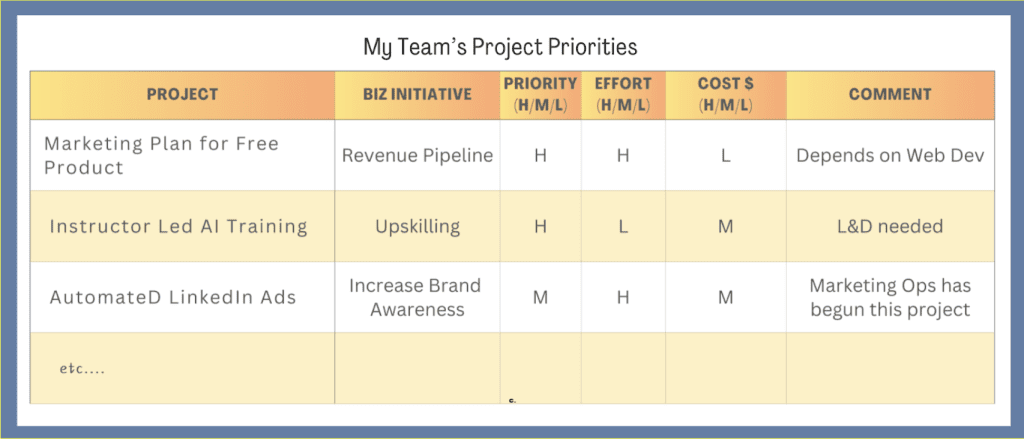Select the "Instructor Led AI Training" project cell
This screenshot has width=1024, height=439.
tap(178, 226)
